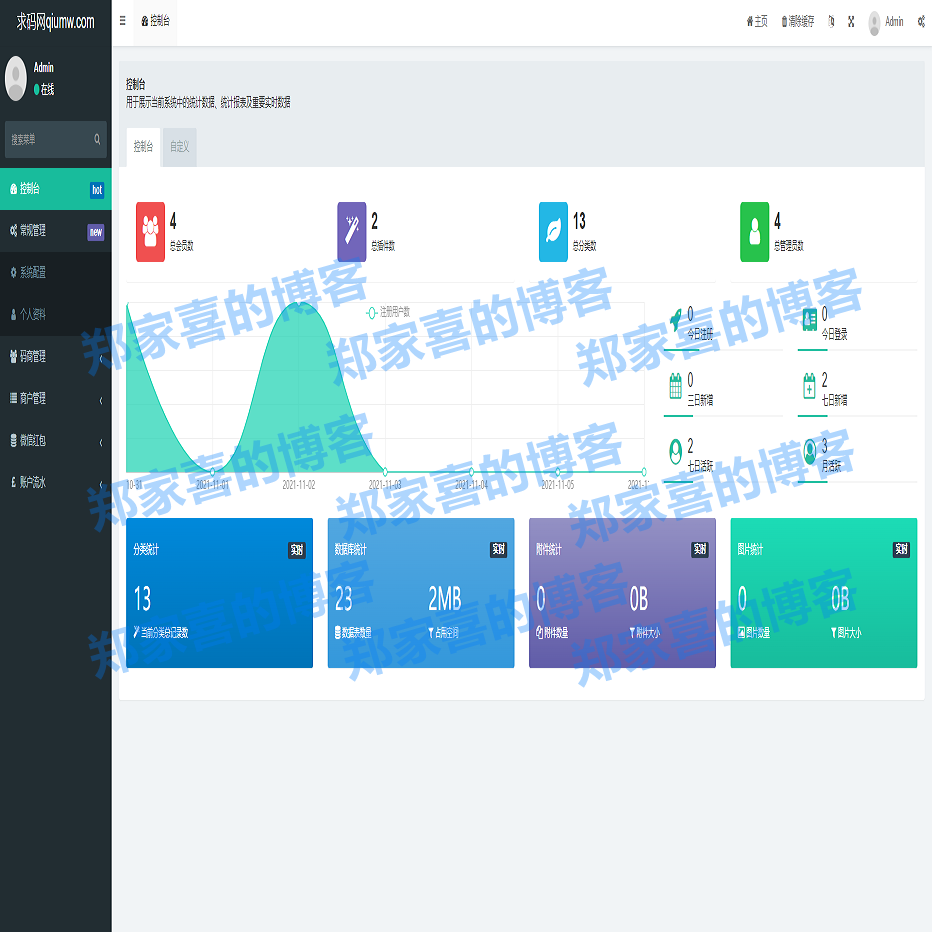Switch to the 自定义 tab

pyautogui.click(x=179, y=145)
